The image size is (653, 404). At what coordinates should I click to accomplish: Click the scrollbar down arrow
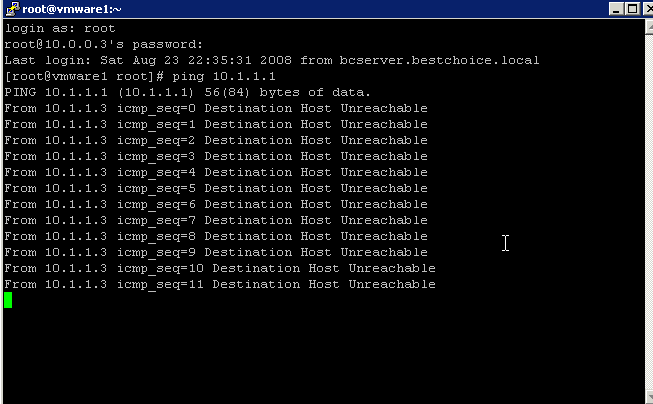click(x=649, y=397)
